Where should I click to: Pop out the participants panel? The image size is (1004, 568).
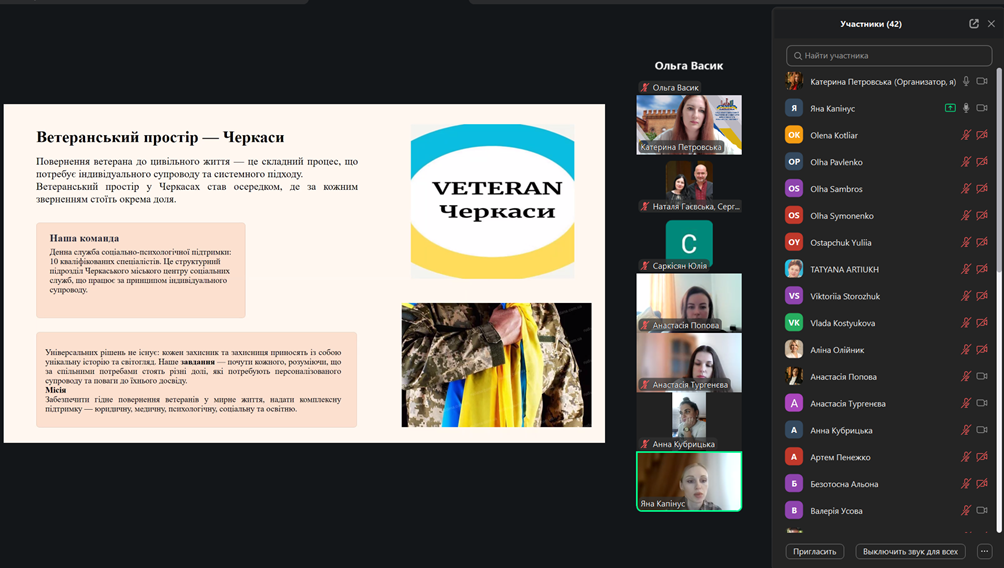coord(974,24)
